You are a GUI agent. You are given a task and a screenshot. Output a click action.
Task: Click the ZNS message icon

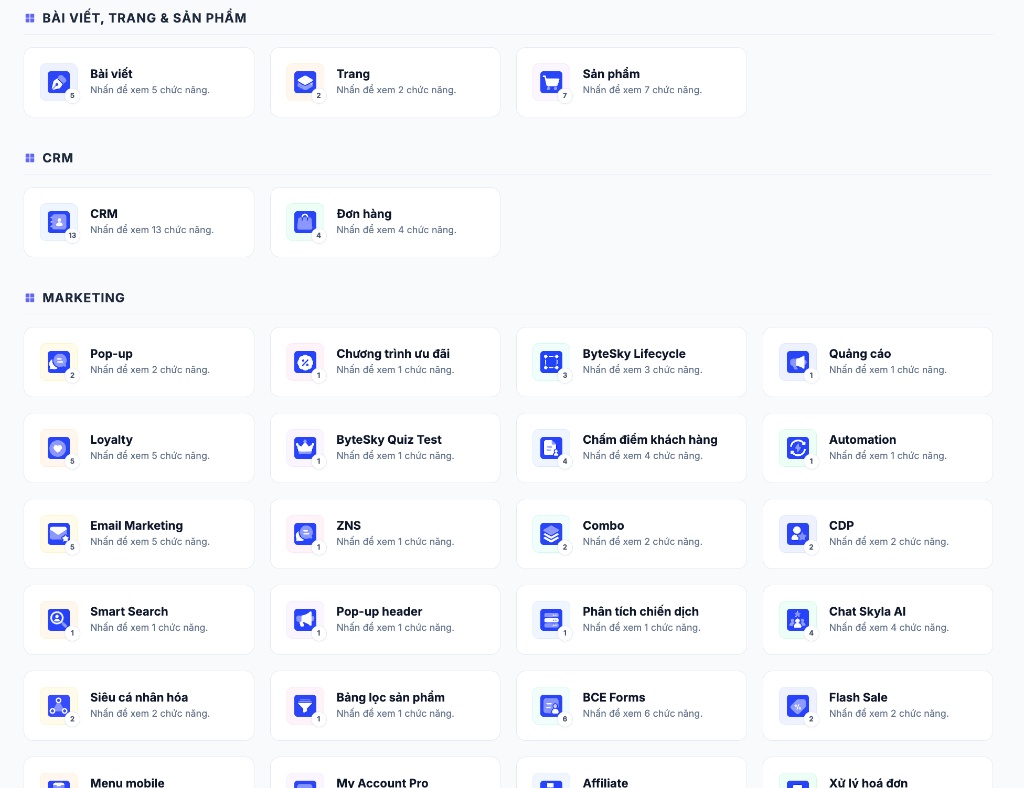[305, 534]
